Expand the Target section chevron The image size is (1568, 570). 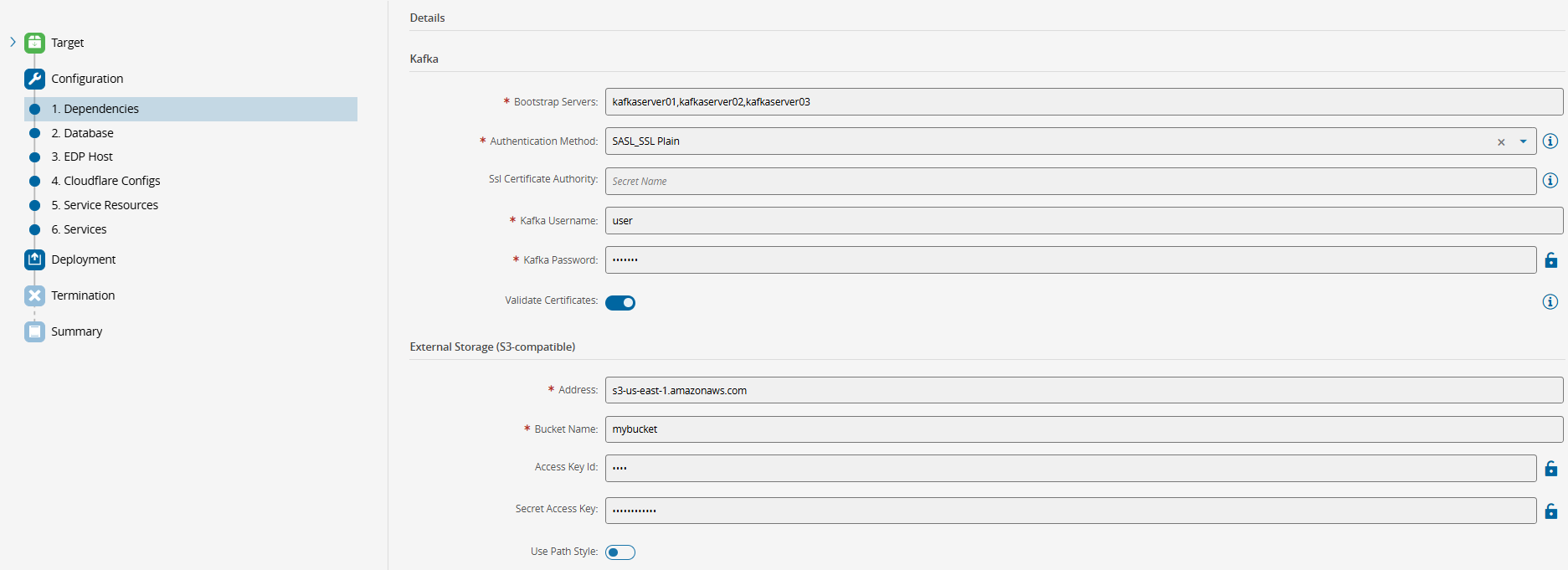(x=13, y=42)
